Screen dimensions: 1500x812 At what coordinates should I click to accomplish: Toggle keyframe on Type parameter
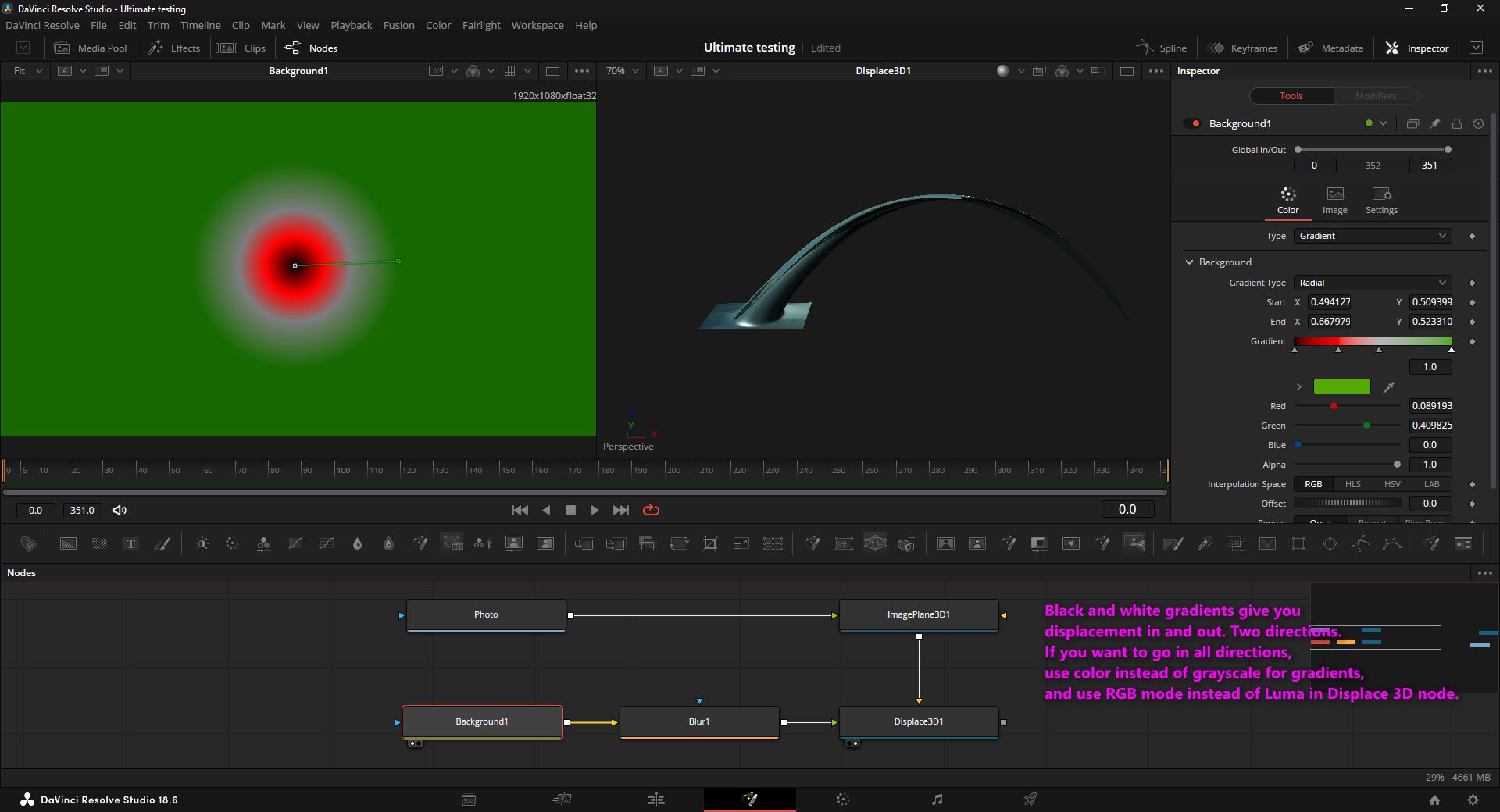tap(1472, 236)
